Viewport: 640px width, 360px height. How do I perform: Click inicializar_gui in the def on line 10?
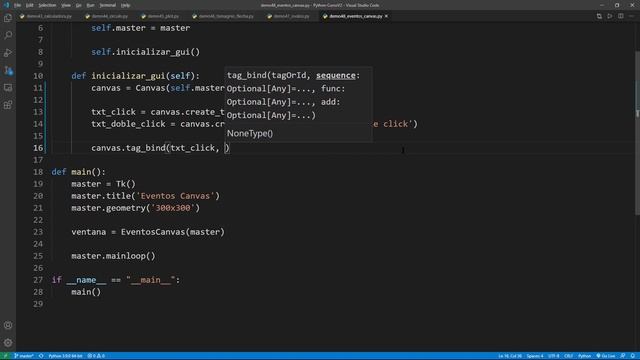tap(128, 76)
